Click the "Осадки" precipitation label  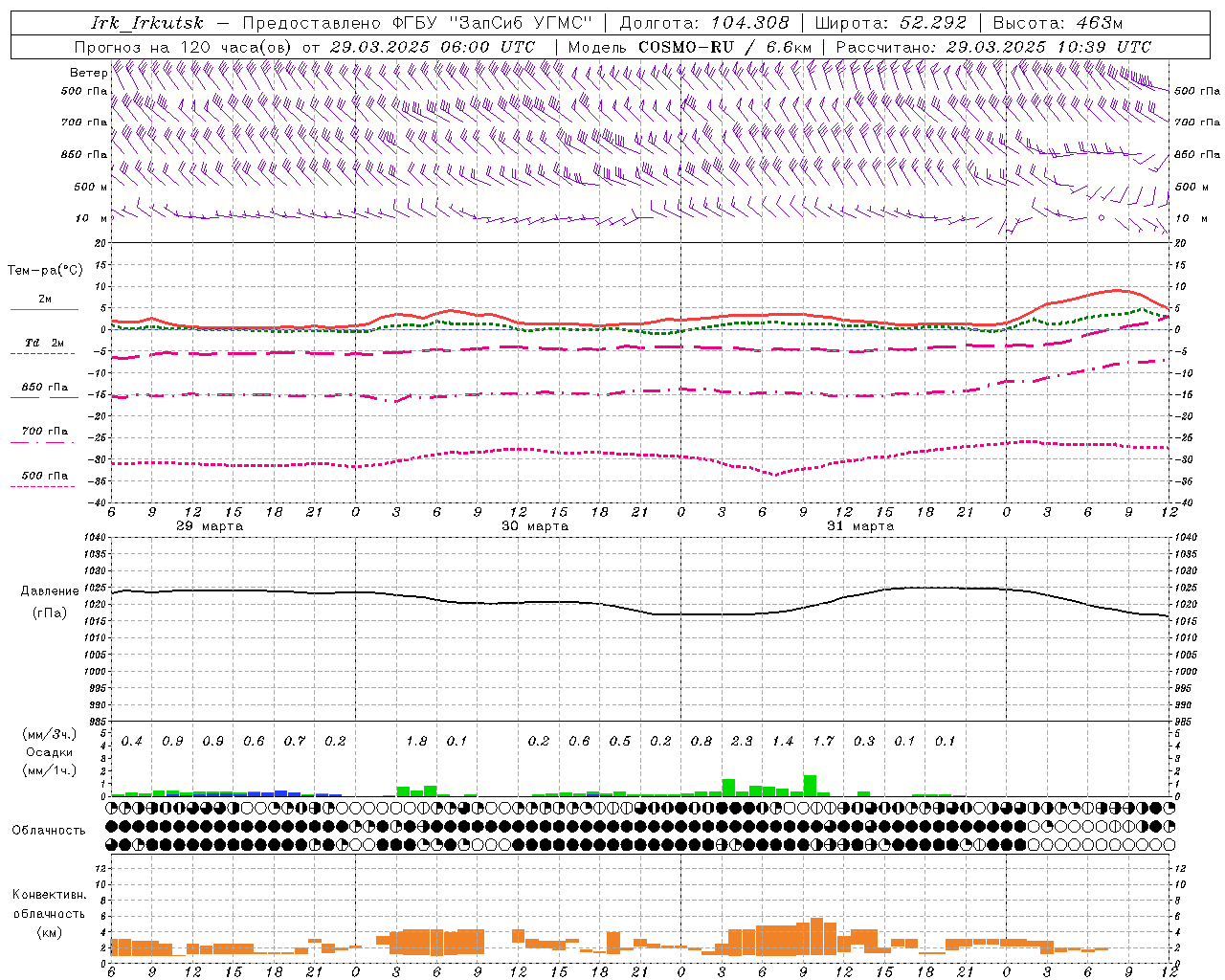tap(50, 752)
